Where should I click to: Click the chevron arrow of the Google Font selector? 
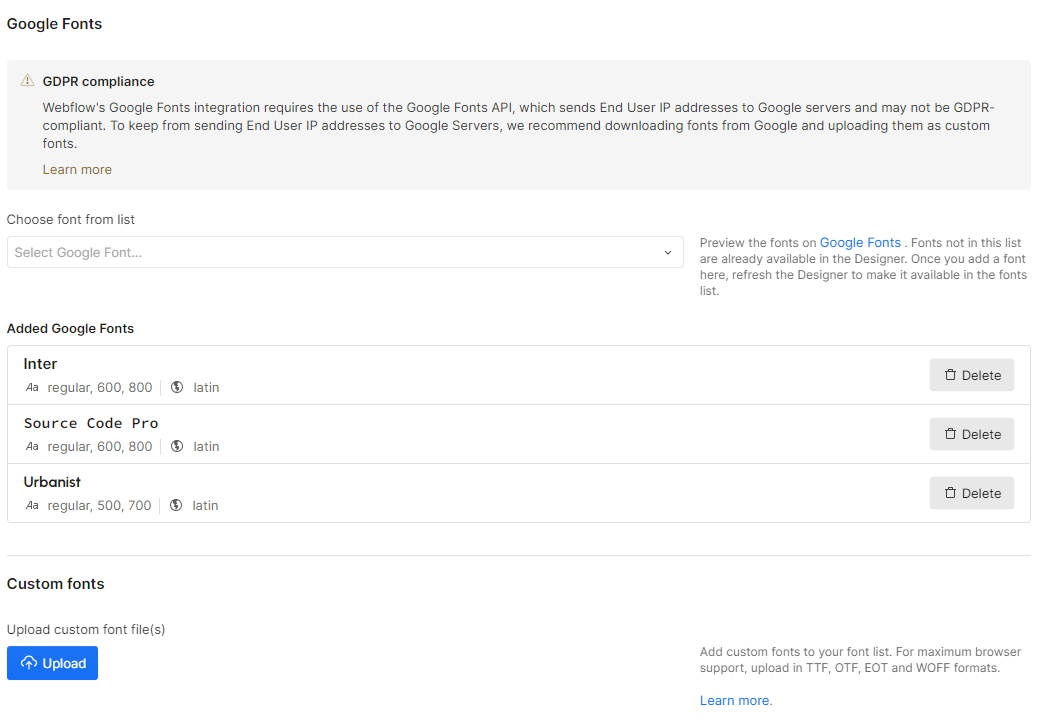668,252
